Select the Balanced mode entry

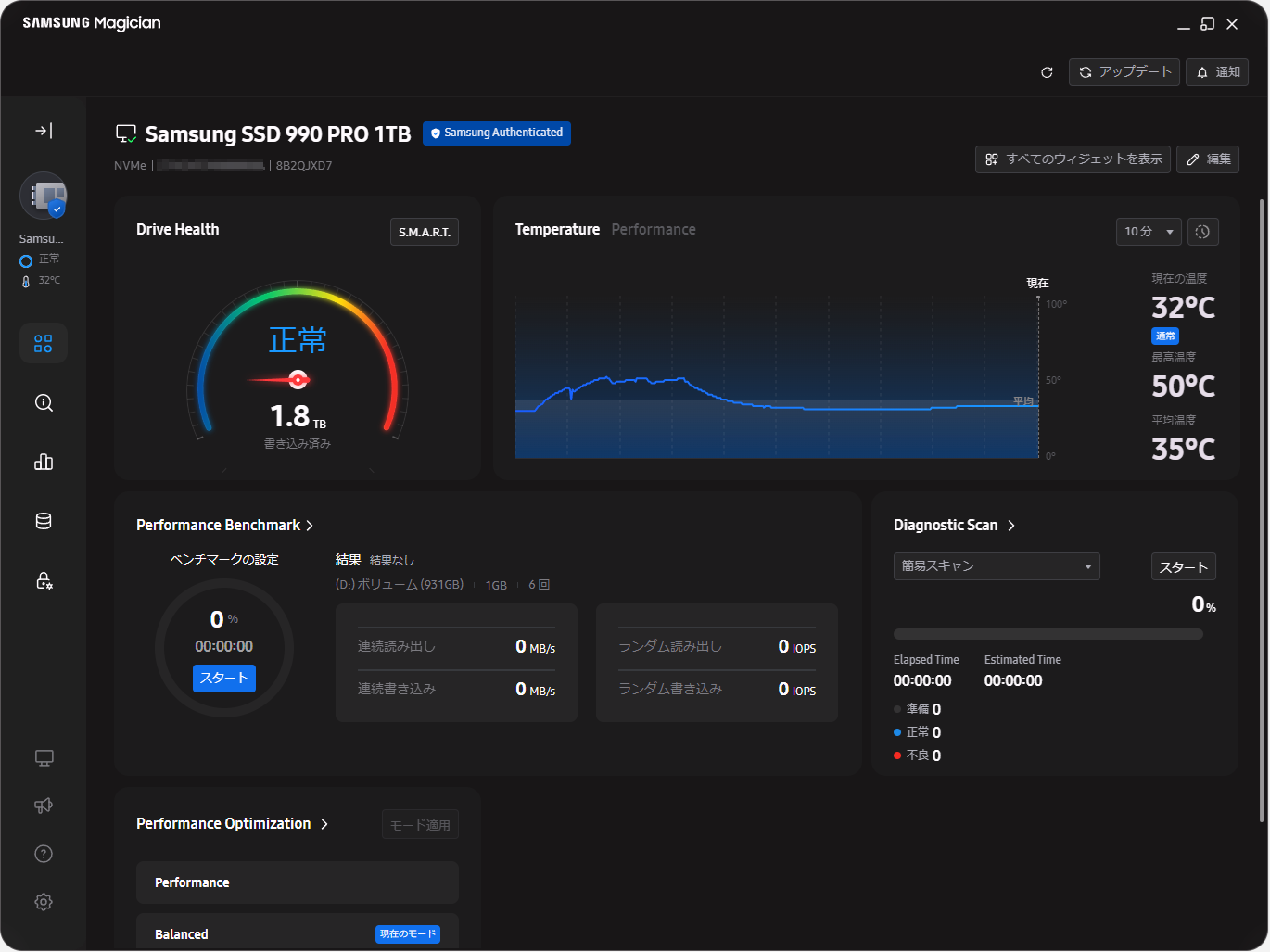coord(297,933)
